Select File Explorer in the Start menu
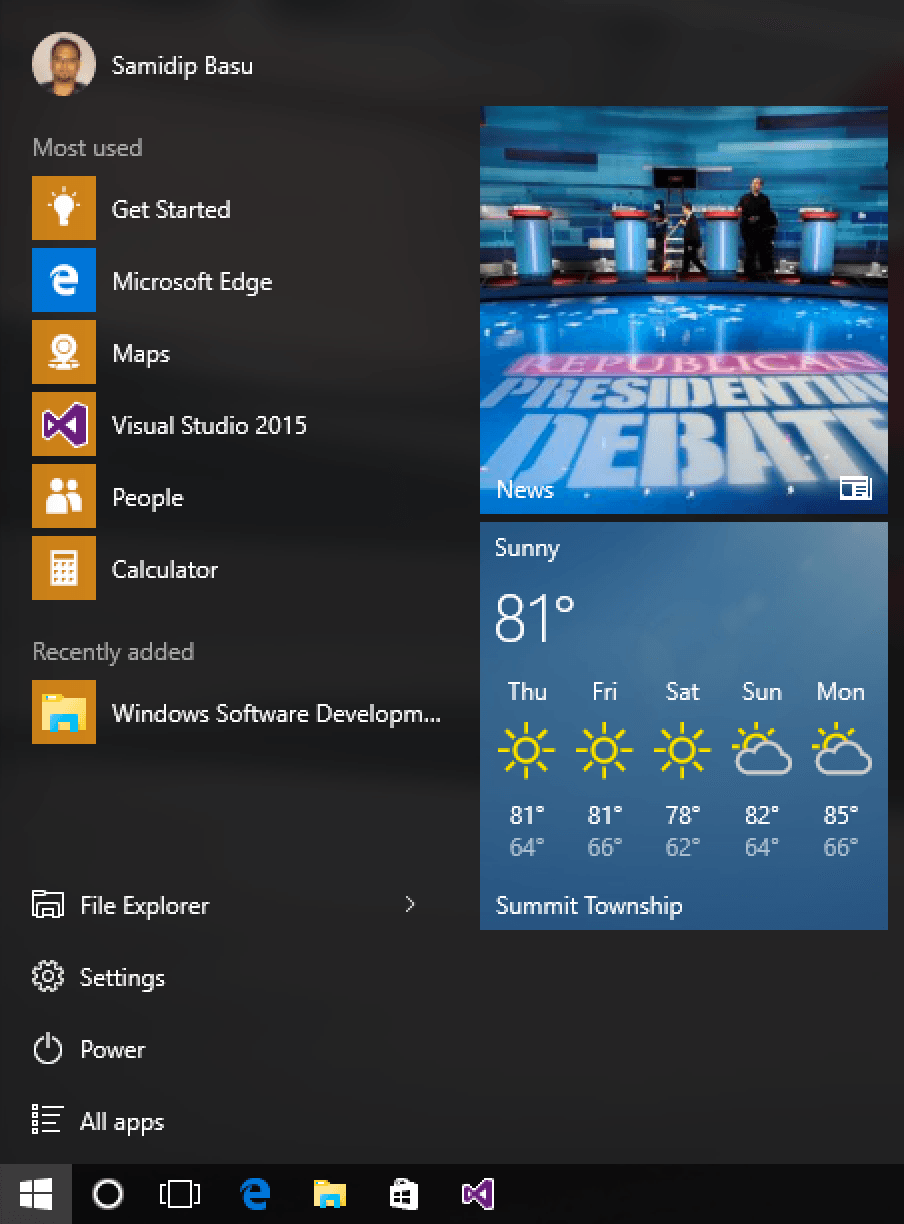The width and height of the screenshot is (904, 1224). pos(144,904)
